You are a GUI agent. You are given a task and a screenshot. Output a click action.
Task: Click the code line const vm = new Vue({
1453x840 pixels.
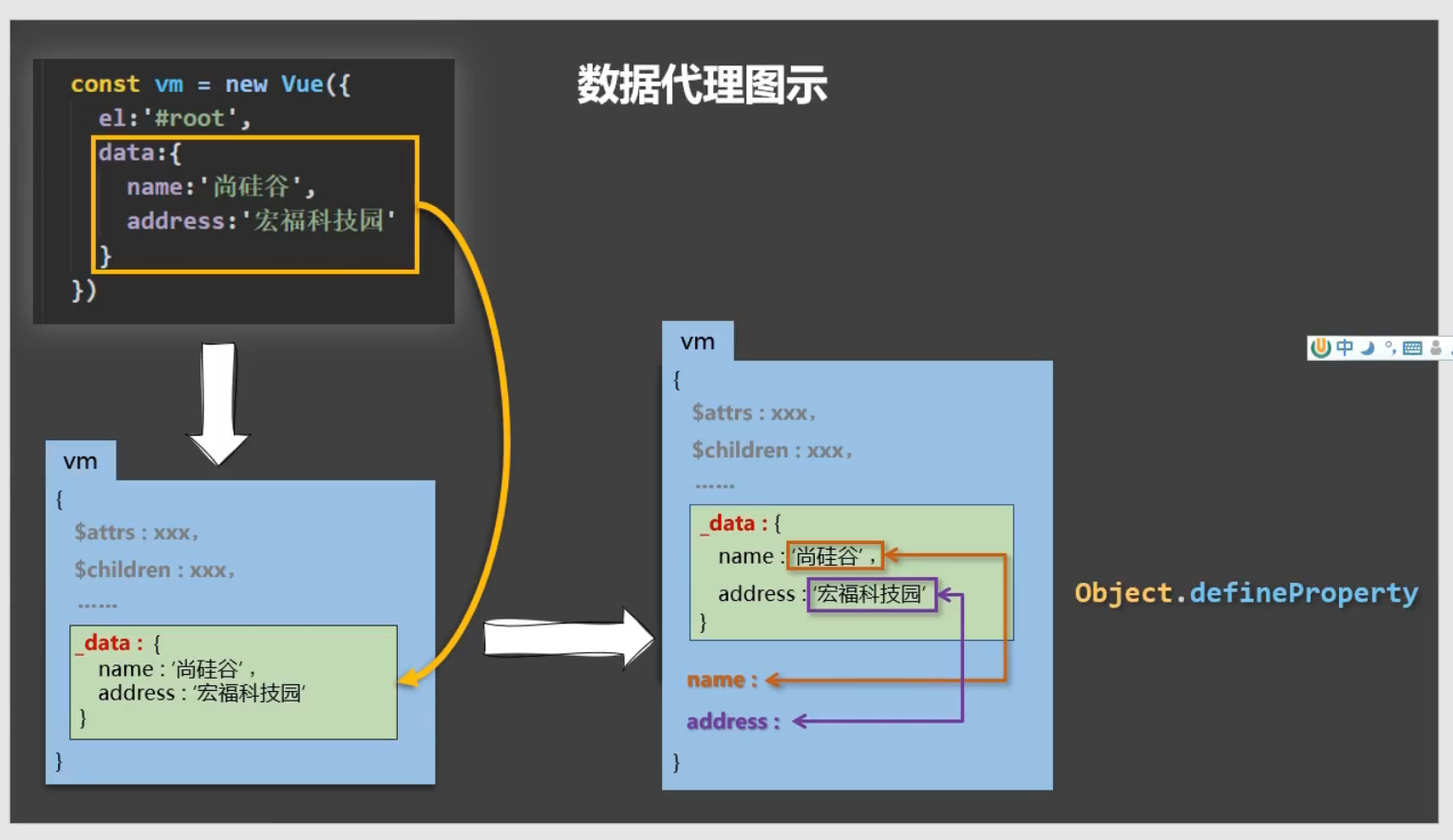tap(211, 84)
